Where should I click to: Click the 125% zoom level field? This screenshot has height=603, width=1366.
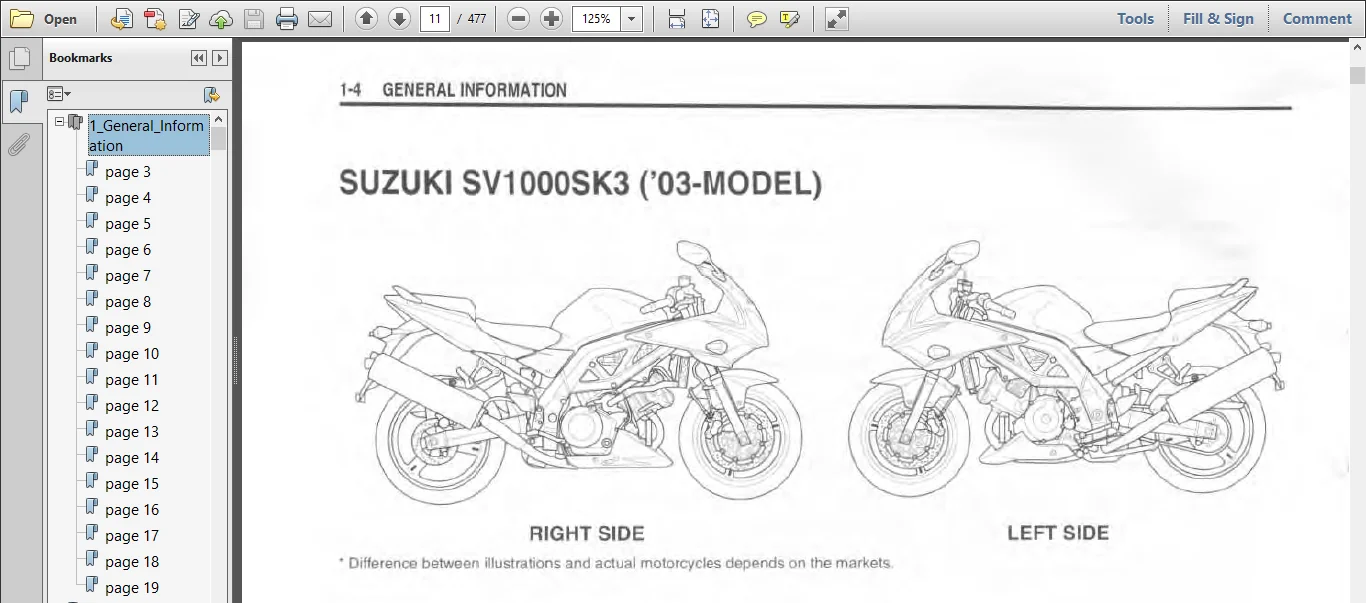tap(596, 19)
